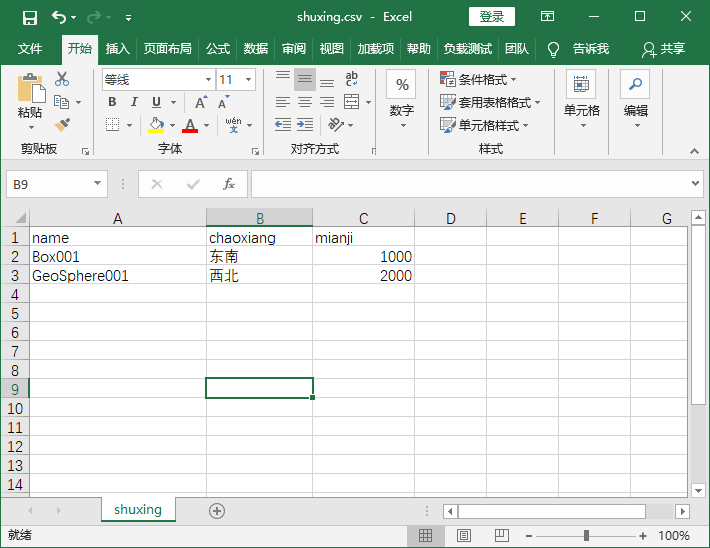
Task: Select cell containing GeoSphere001
Action: (x=118, y=275)
